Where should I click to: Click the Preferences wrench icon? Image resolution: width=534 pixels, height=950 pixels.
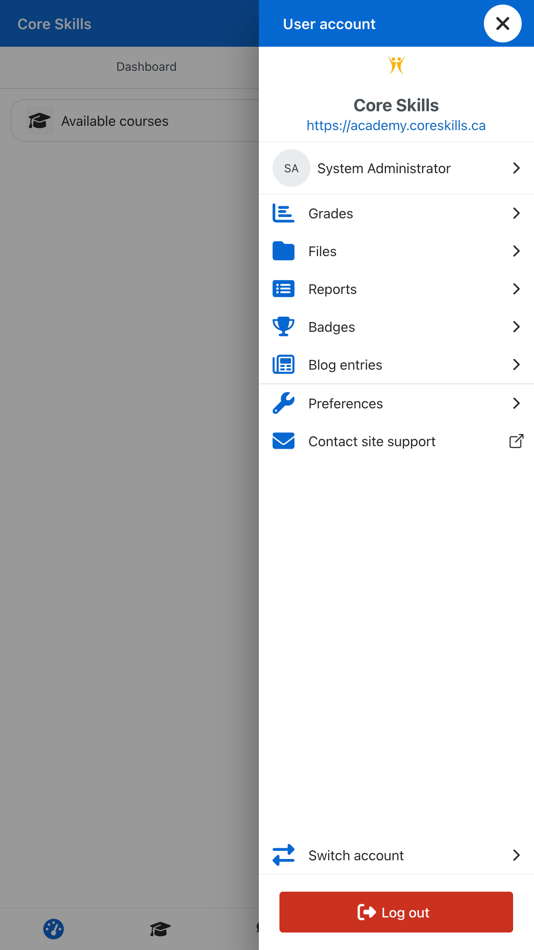pos(283,403)
